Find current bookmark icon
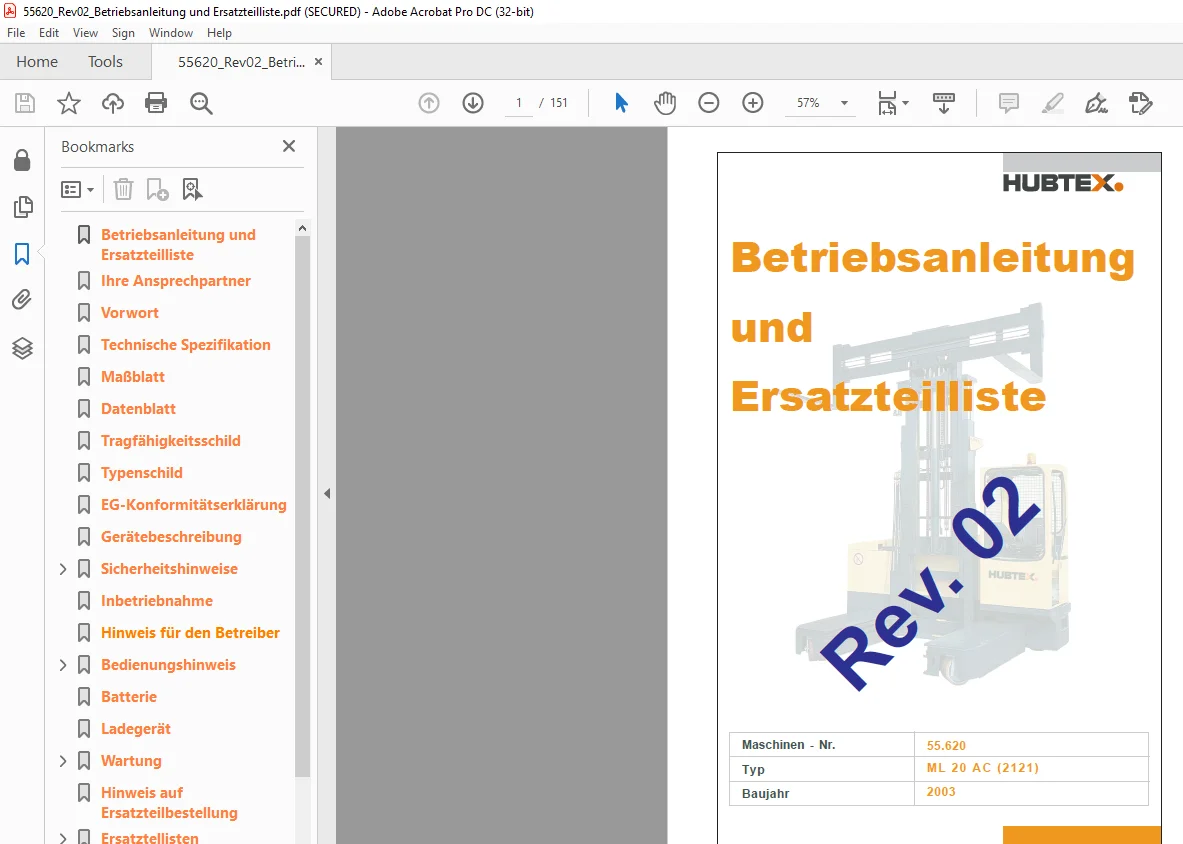Image resolution: width=1183 pixels, height=844 pixels. click(192, 189)
